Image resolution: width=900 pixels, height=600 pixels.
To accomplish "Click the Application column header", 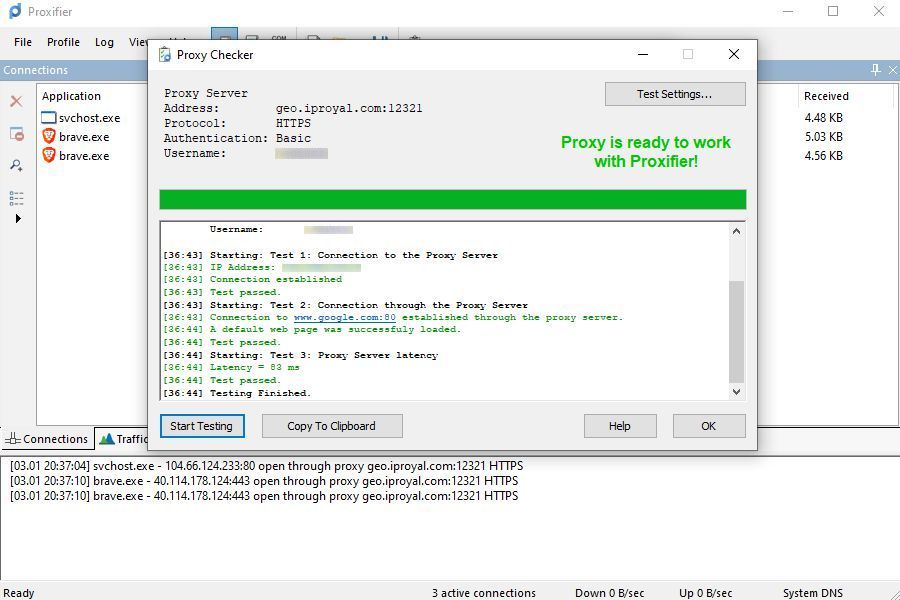I will (71, 96).
